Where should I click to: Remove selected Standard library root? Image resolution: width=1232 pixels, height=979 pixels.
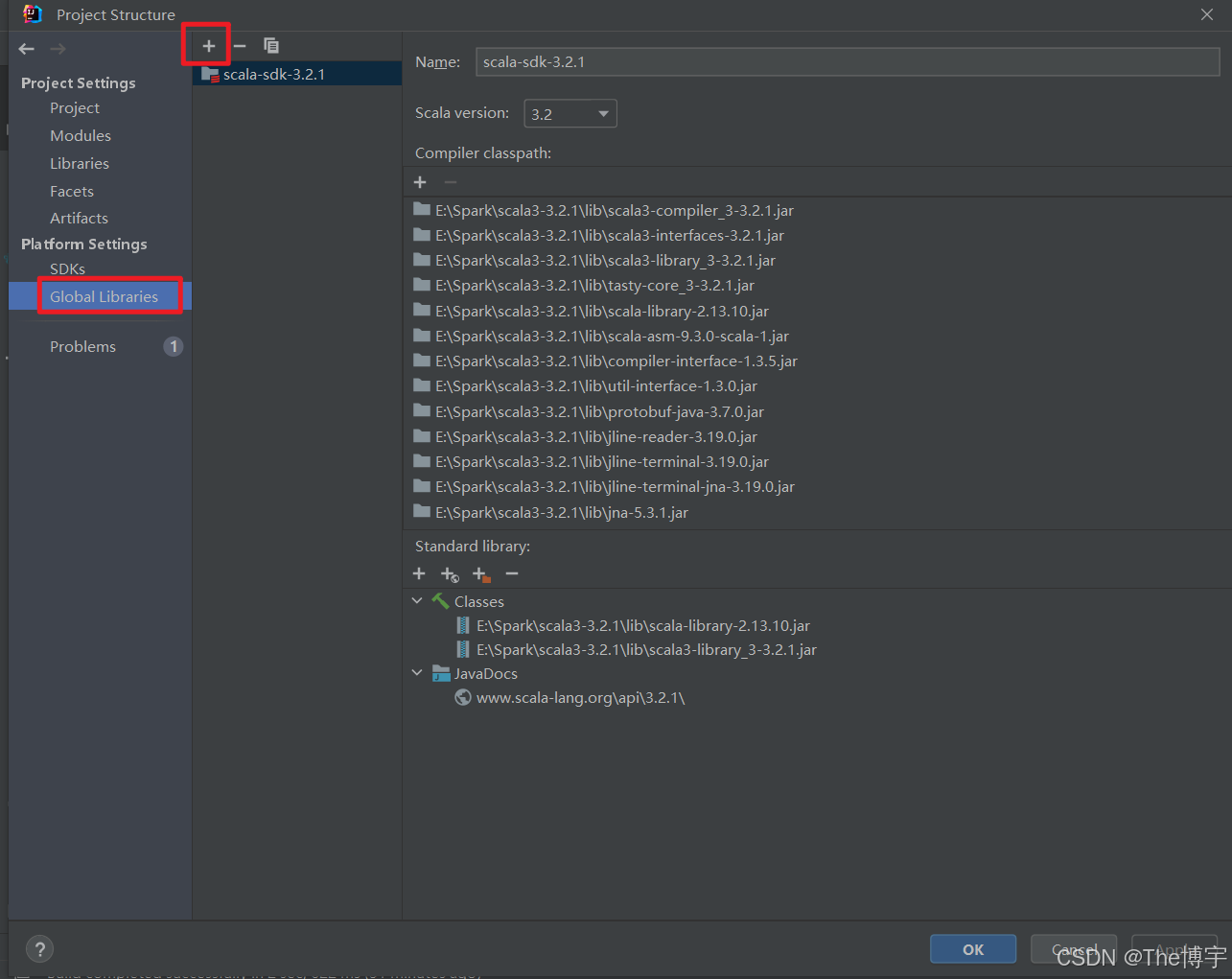coord(512,573)
